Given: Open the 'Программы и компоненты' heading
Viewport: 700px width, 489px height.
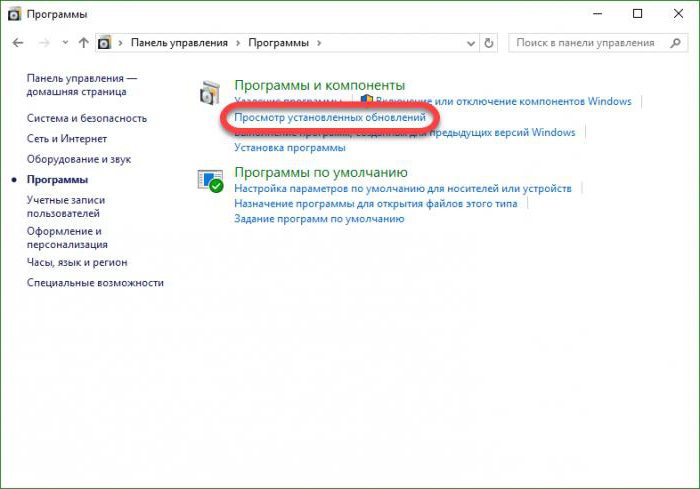Looking at the screenshot, I should [320, 85].
